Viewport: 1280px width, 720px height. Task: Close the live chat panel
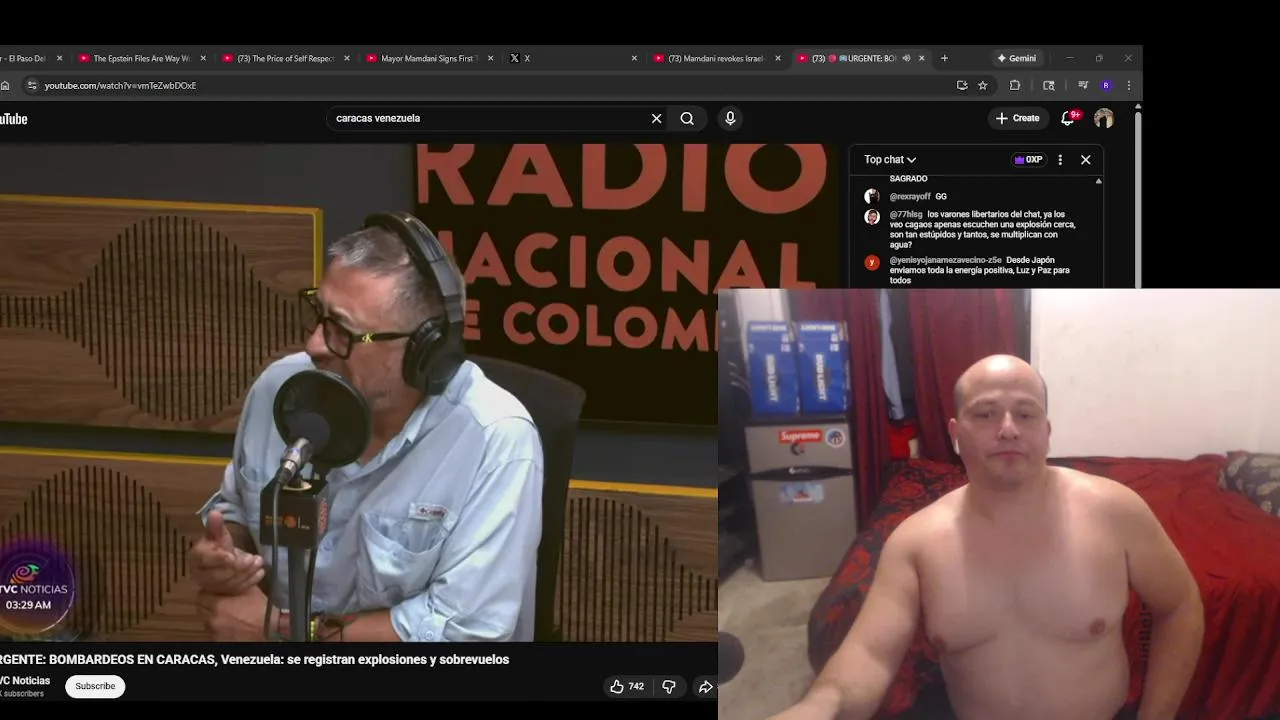[1085, 159]
